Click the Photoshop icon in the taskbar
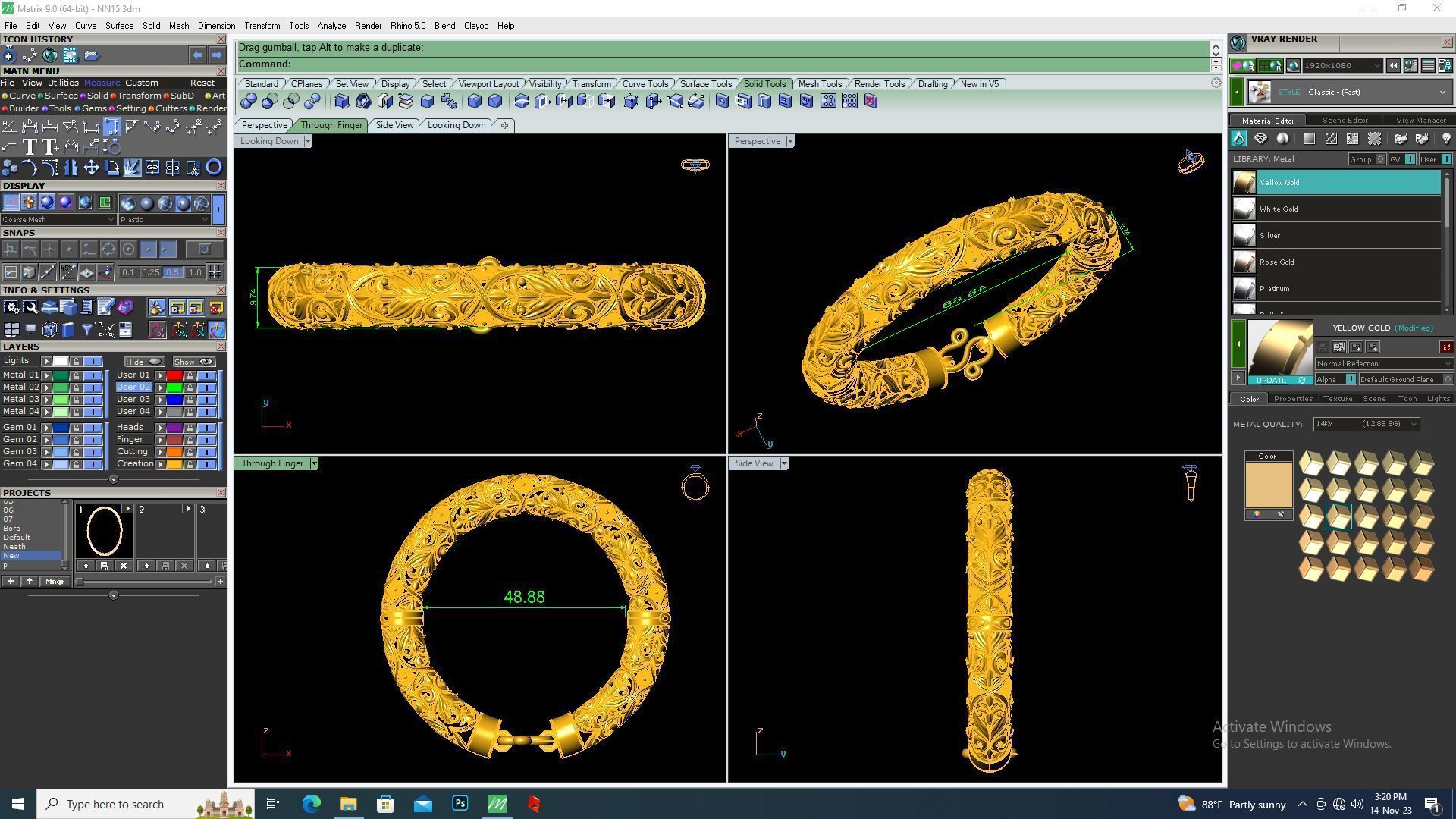1456x819 pixels. (x=460, y=804)
